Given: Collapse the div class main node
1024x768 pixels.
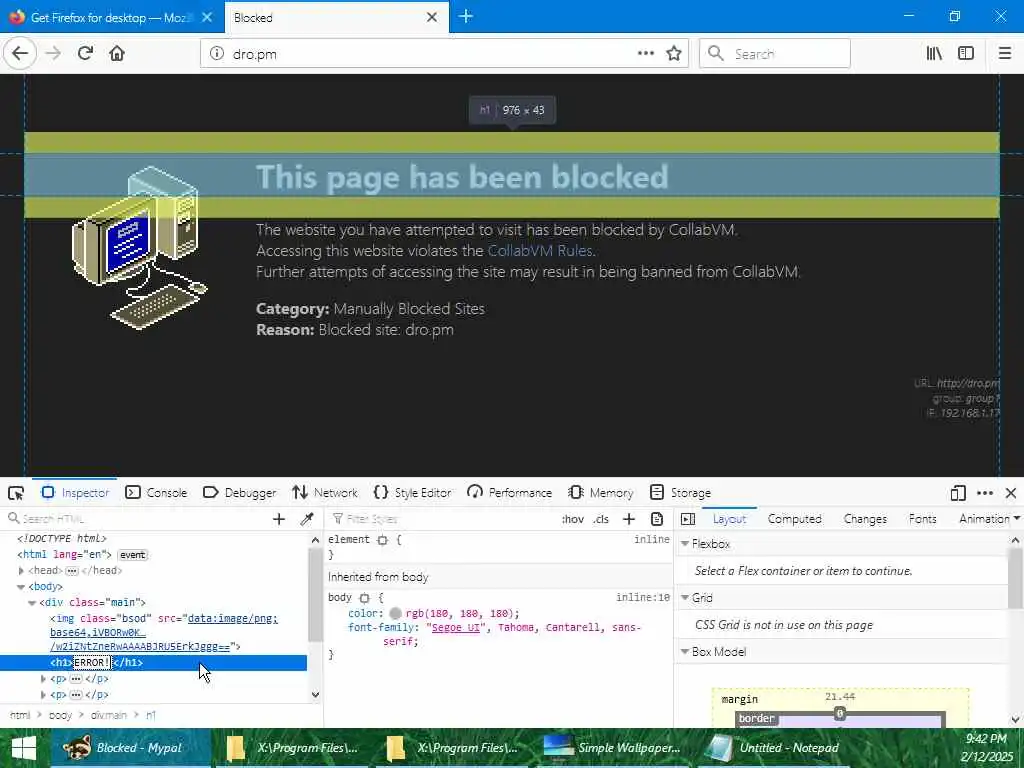Looking at the screenshot, I should pyautogui.click(x=32, y=603).
